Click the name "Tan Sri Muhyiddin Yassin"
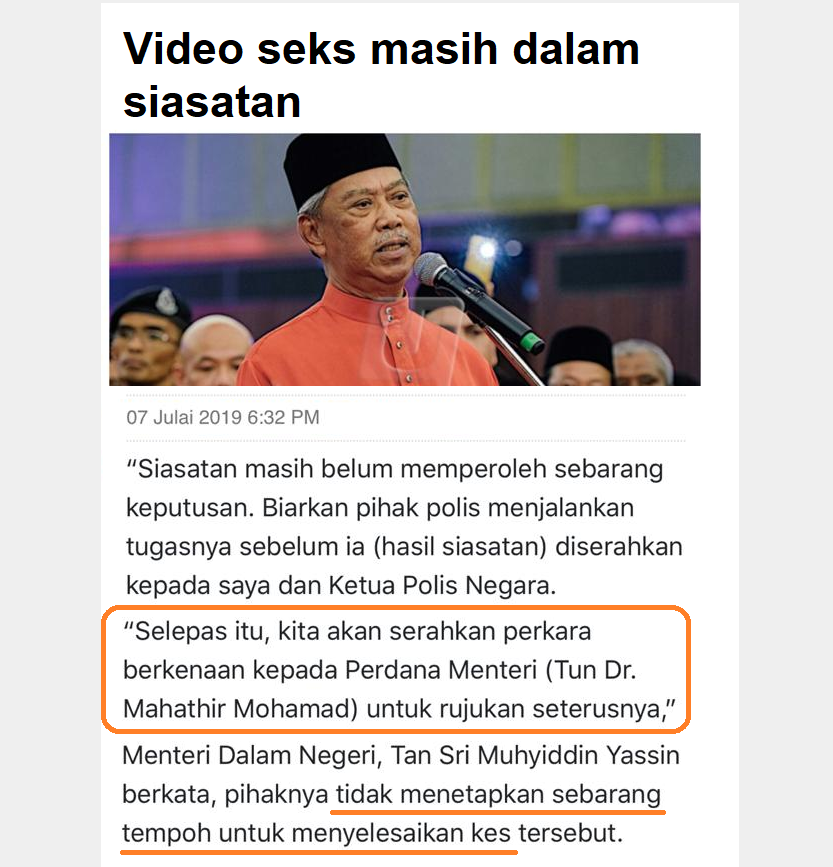 click(535, 756)
